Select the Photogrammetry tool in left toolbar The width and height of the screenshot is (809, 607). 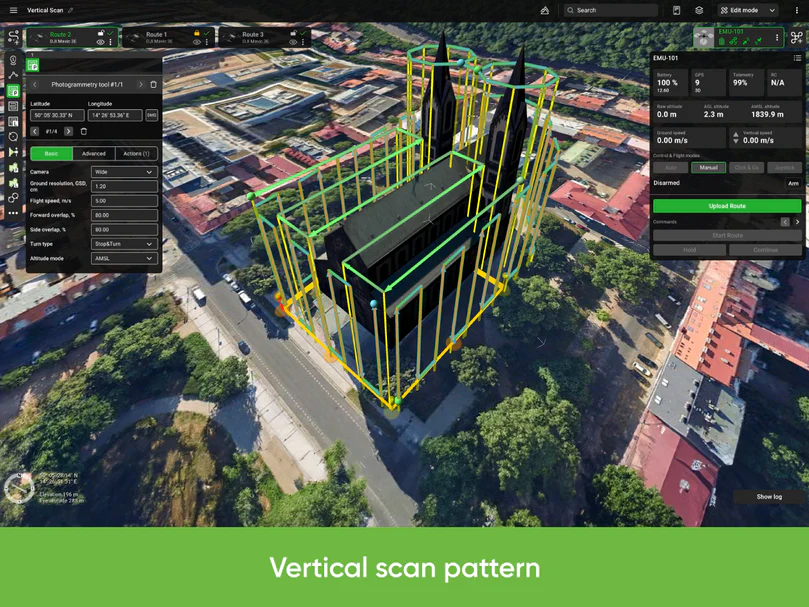point(13,91)
